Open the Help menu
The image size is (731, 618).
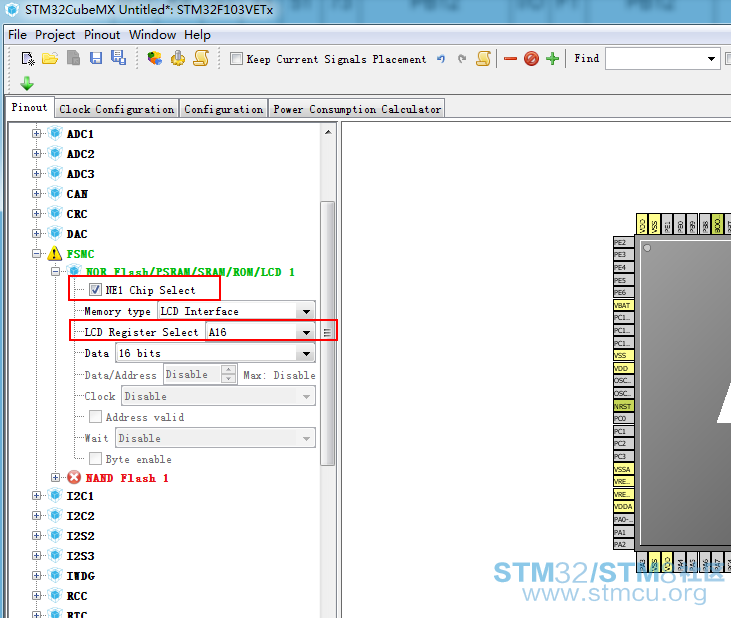tap(197, 35)
